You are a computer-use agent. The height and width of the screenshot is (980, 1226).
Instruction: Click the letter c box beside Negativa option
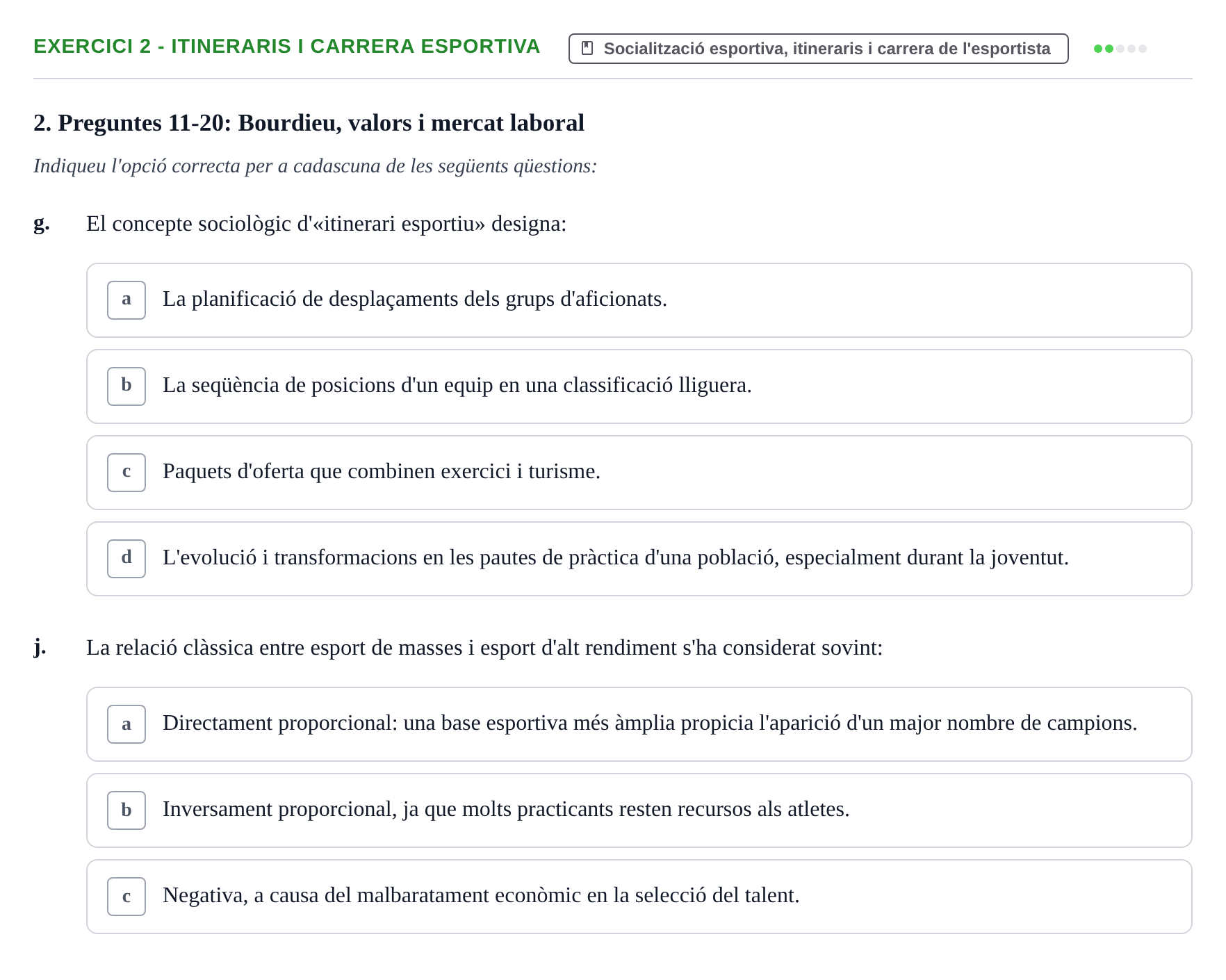[126, 897]
